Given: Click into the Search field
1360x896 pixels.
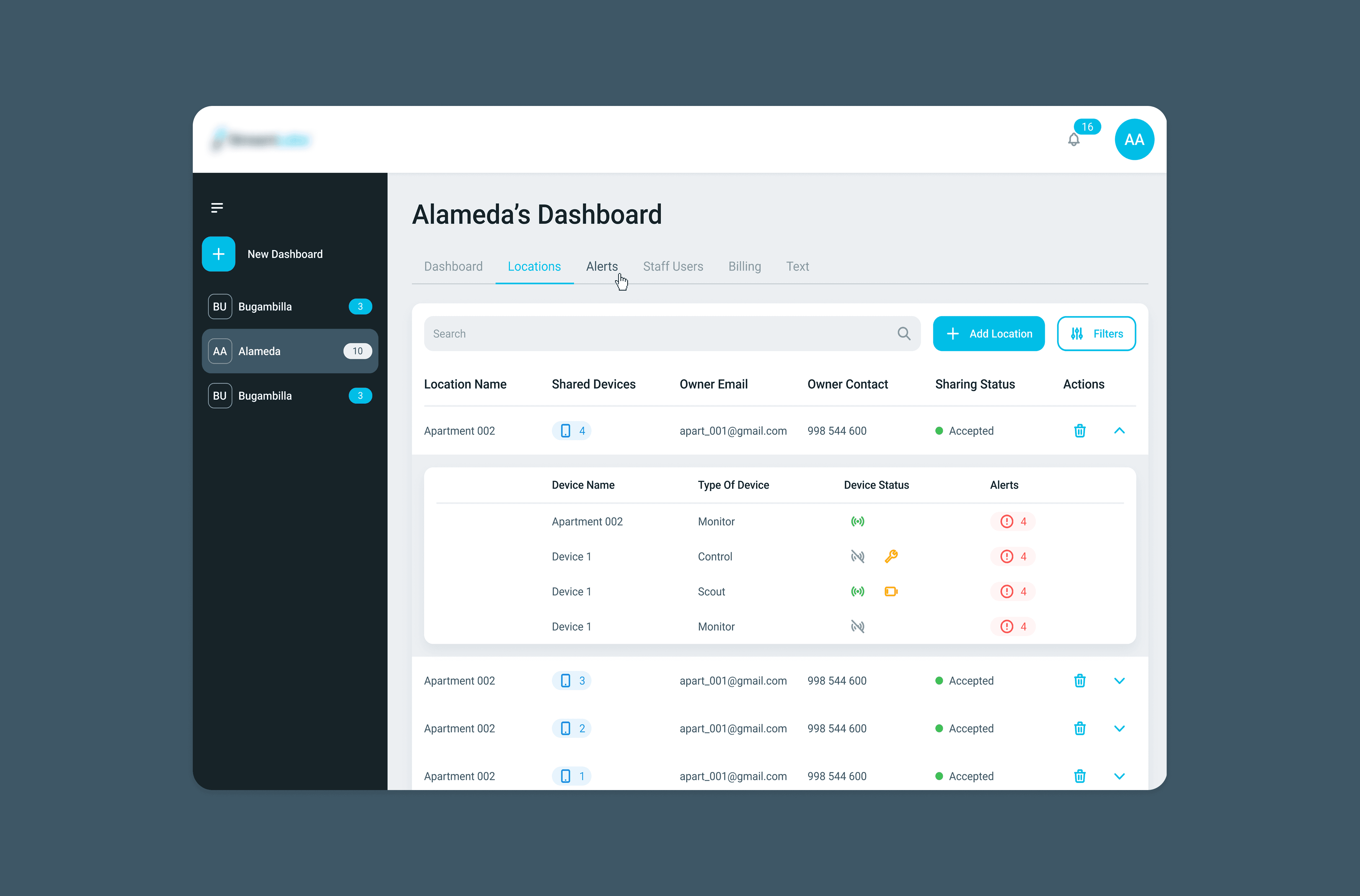Looking at the screenshot, I should [x=657, y=334].
